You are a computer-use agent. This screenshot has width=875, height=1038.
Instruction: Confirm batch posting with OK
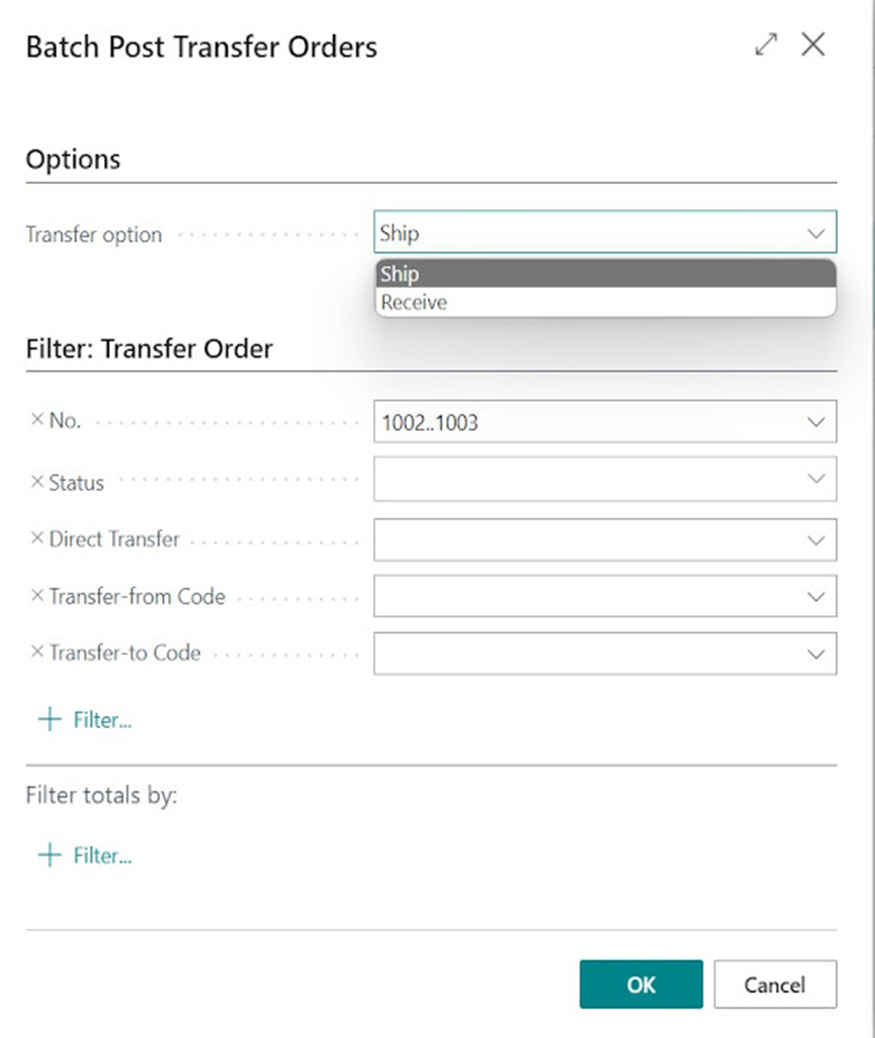click(640, 984)
